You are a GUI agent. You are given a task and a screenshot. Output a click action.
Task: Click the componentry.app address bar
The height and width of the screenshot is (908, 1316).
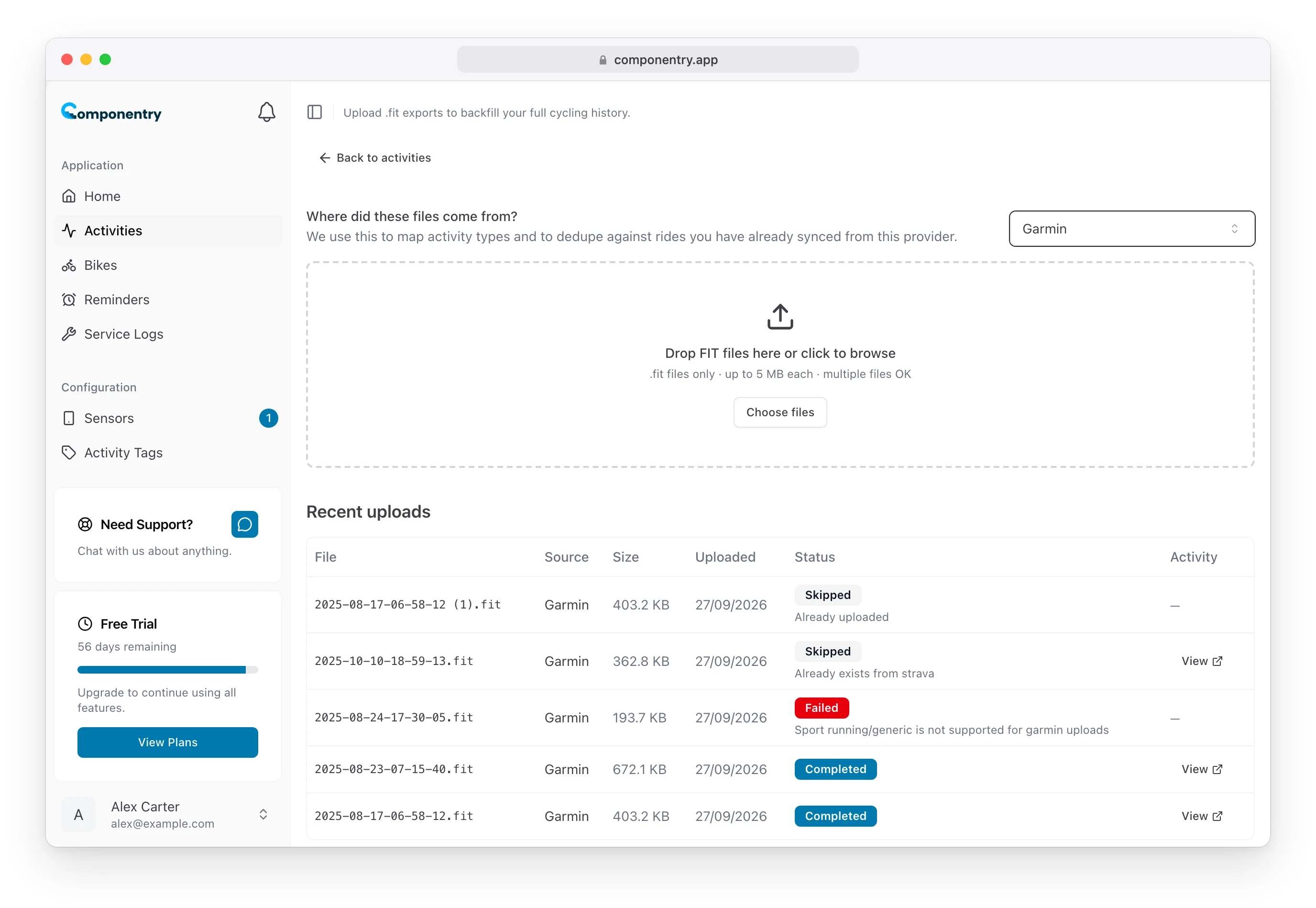tap(658, 60)
